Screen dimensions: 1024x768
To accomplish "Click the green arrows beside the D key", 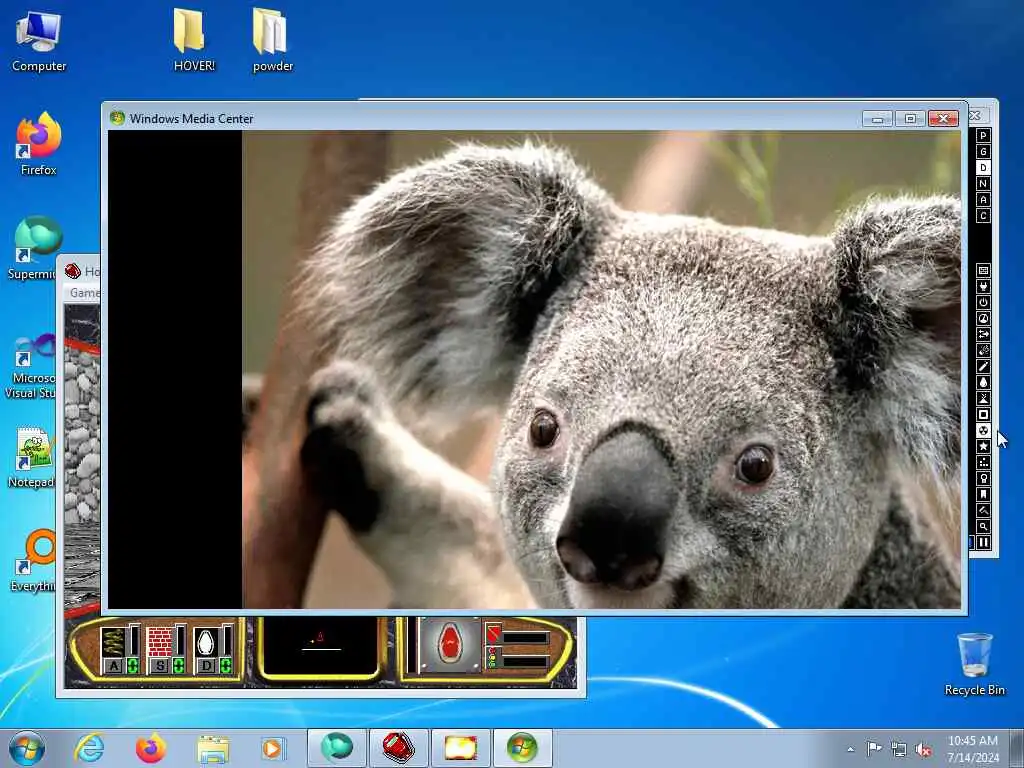I will point(225,666).
